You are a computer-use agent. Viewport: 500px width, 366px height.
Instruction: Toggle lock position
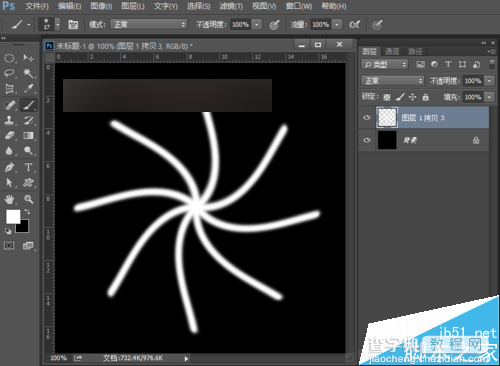412,97
